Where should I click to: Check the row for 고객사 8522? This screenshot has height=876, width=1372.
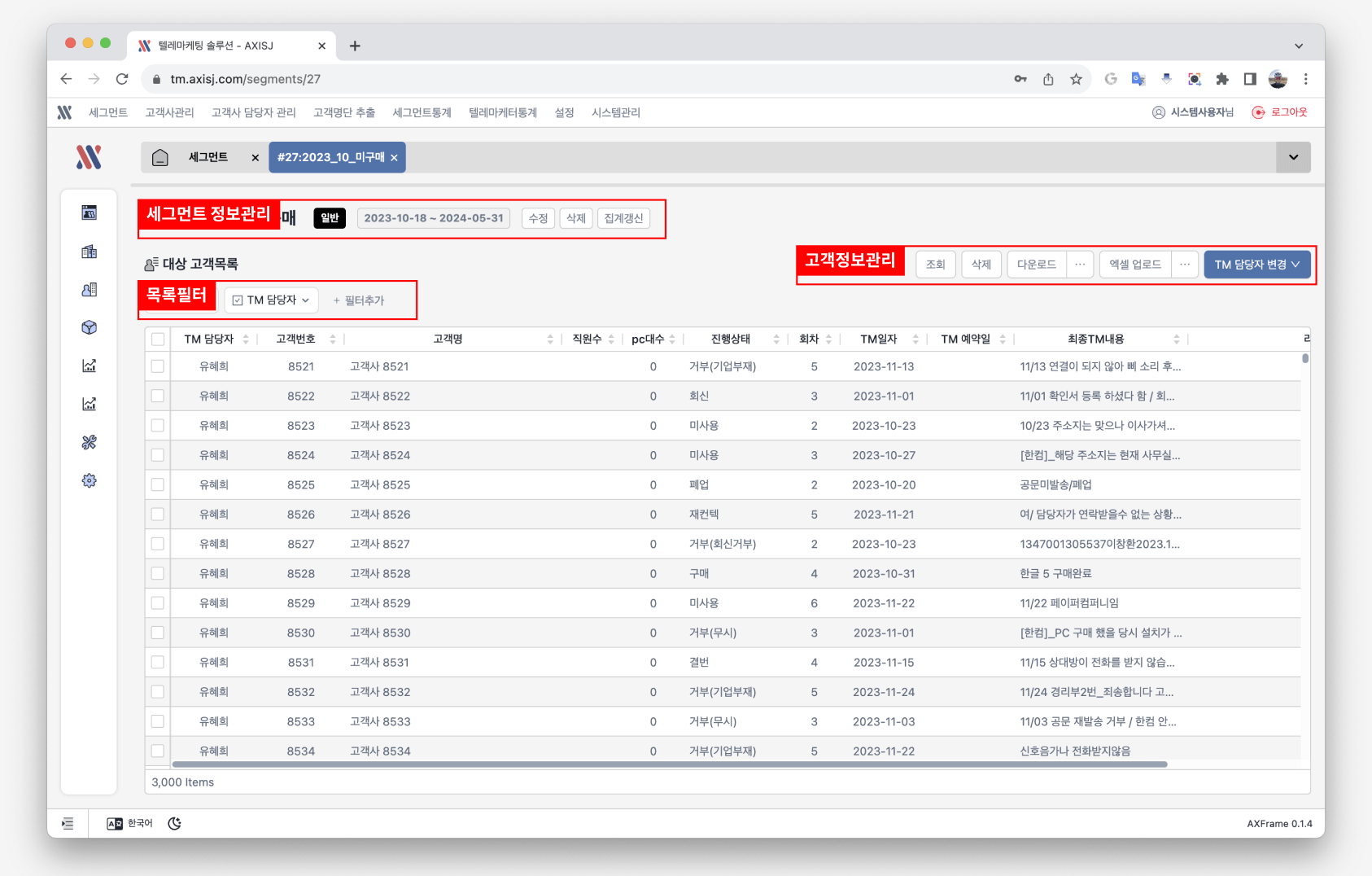(158, 396)
